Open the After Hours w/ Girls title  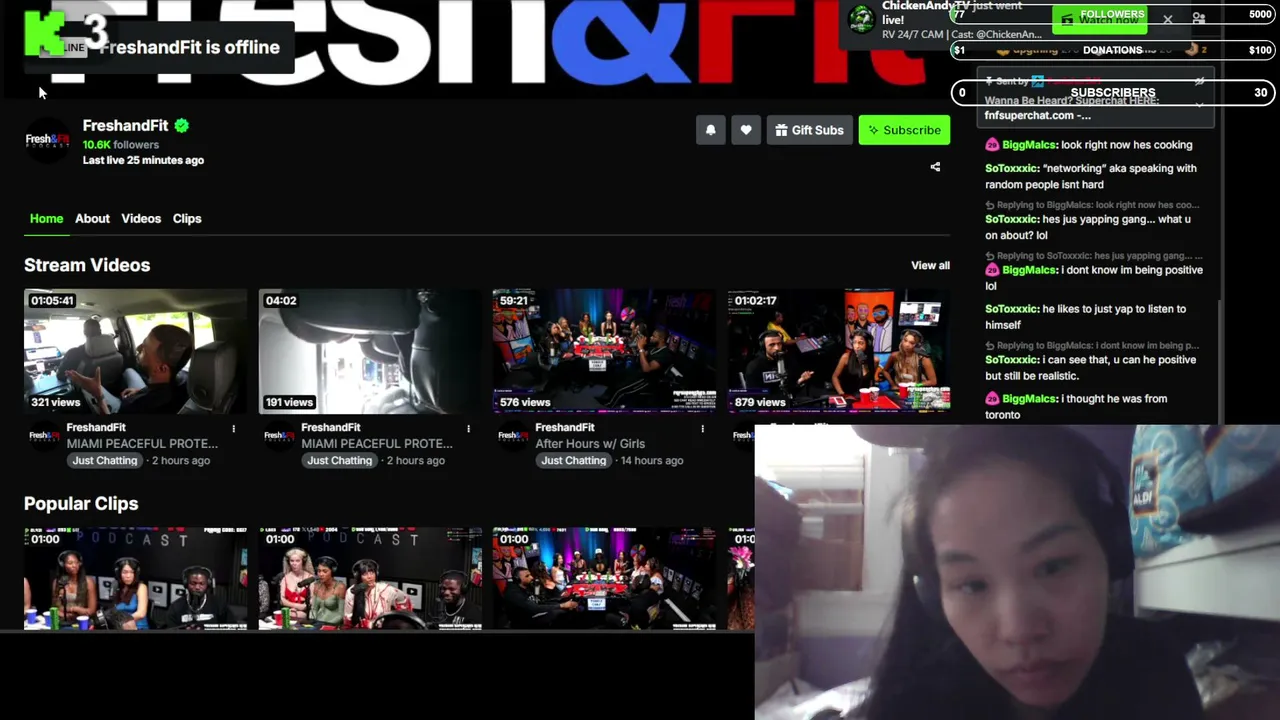[590, 444]
